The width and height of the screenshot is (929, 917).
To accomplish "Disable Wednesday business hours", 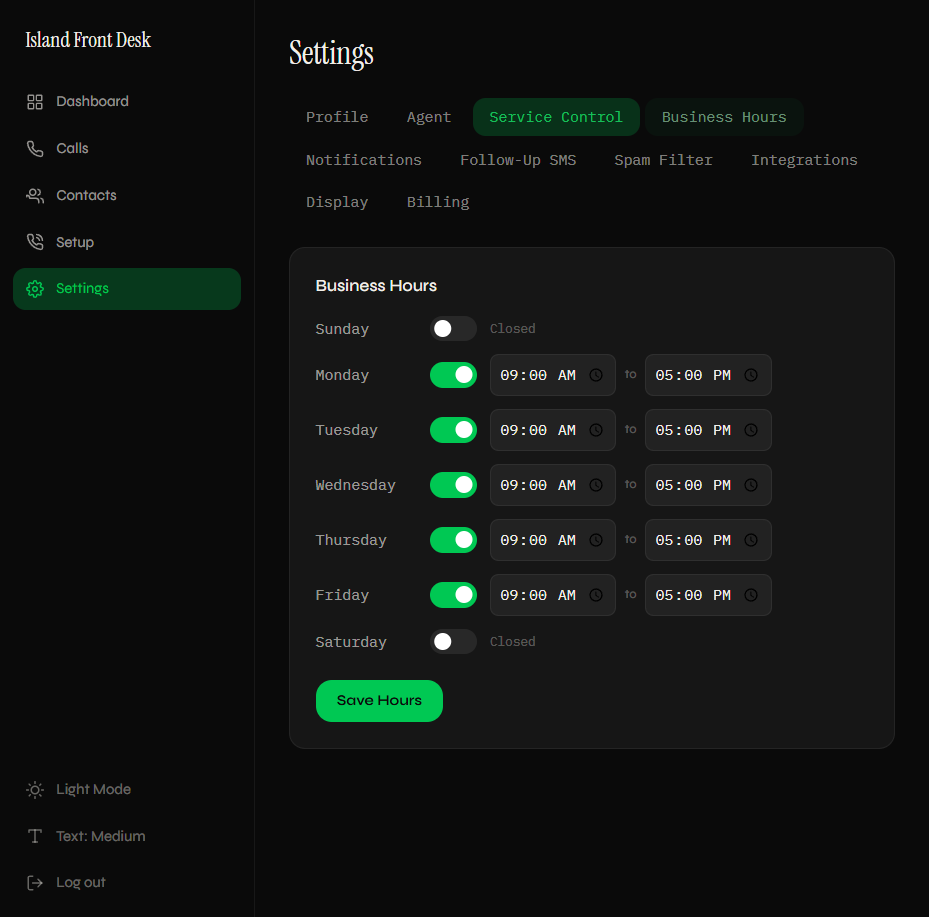I will [x=453, y=485].
